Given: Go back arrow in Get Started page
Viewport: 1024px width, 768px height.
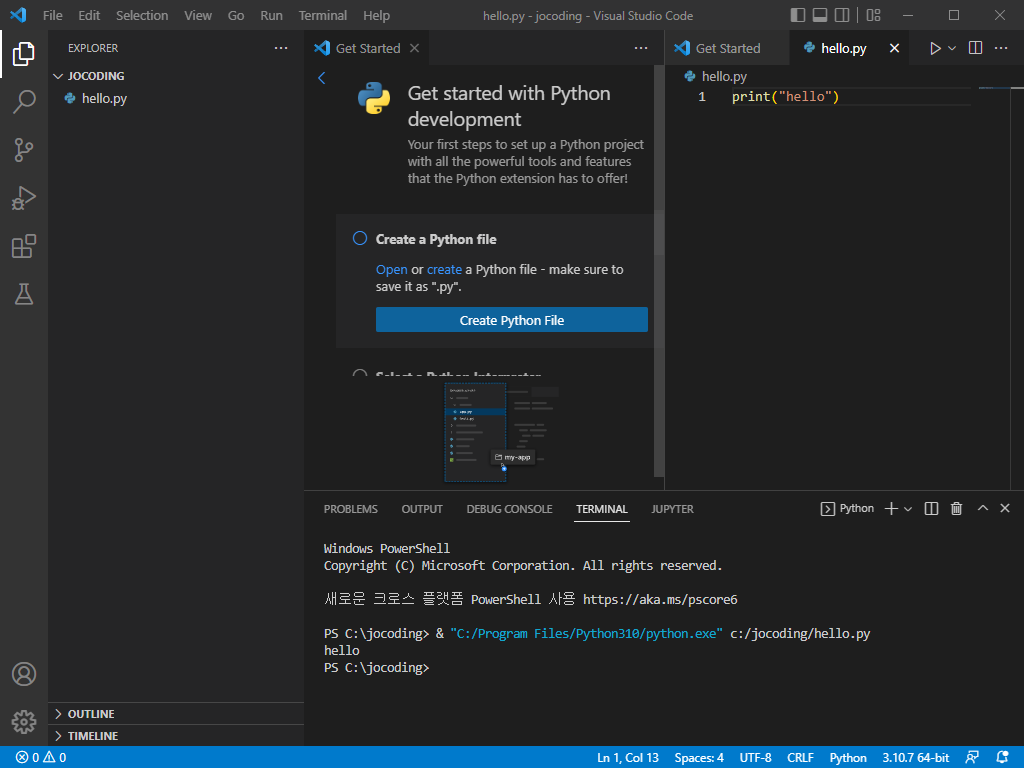Looking at the screenshot, I should pos(321,78).
